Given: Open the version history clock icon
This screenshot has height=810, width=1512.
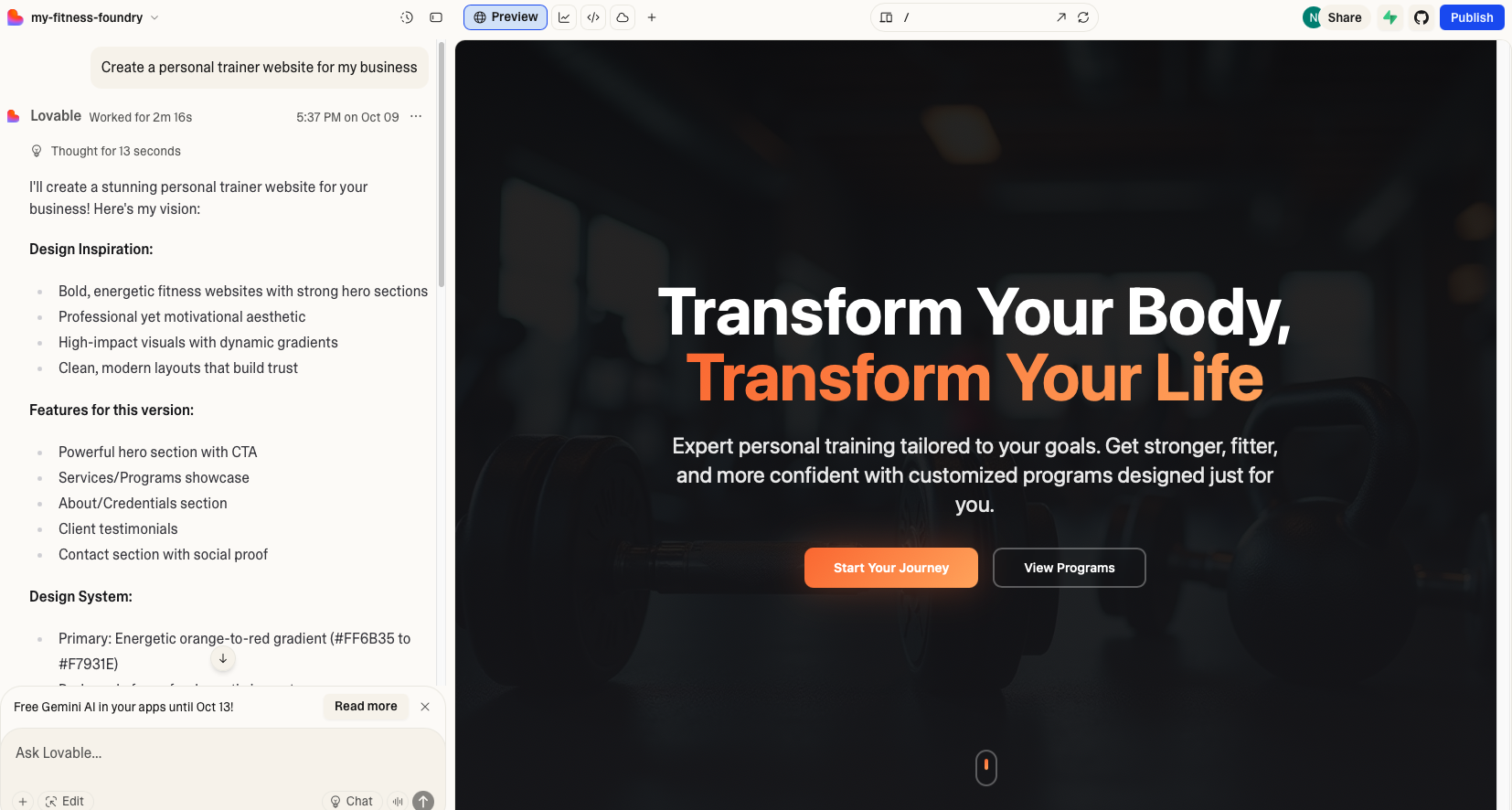Looking at the screenshot, I should [407, 17].
